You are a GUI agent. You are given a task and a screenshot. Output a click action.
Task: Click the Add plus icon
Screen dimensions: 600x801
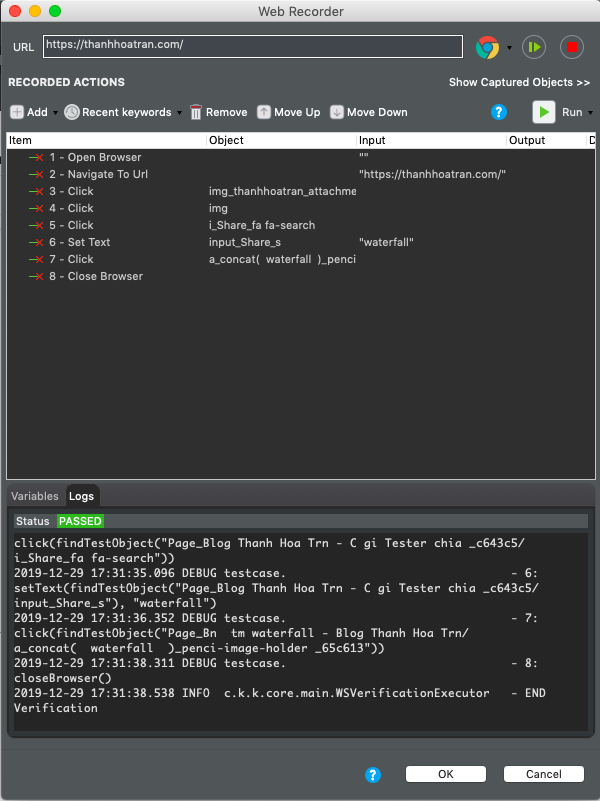pyautogui.click(x=17, y=112)
